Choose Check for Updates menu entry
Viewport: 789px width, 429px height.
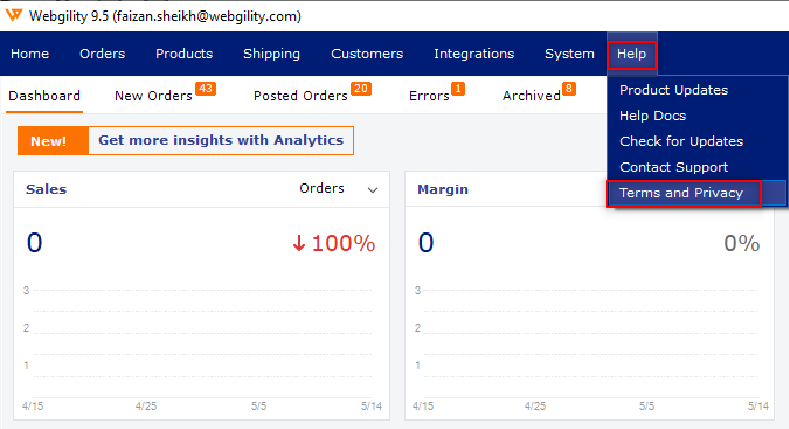(x=681, y=141)
